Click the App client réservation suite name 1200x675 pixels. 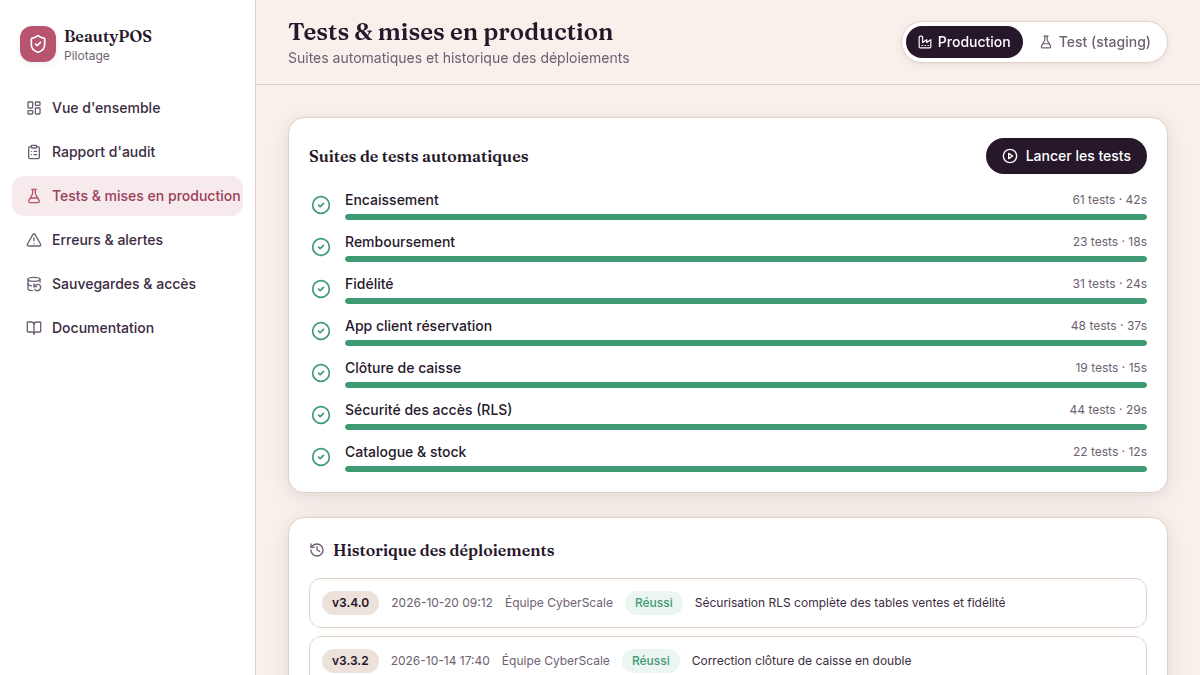pyautogui.click(x=418, y=326)
